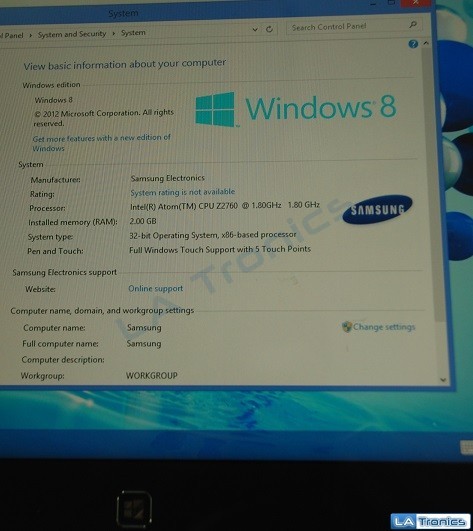Click the Intel Atom CPU Z2760 processor text

coord(225,206)
